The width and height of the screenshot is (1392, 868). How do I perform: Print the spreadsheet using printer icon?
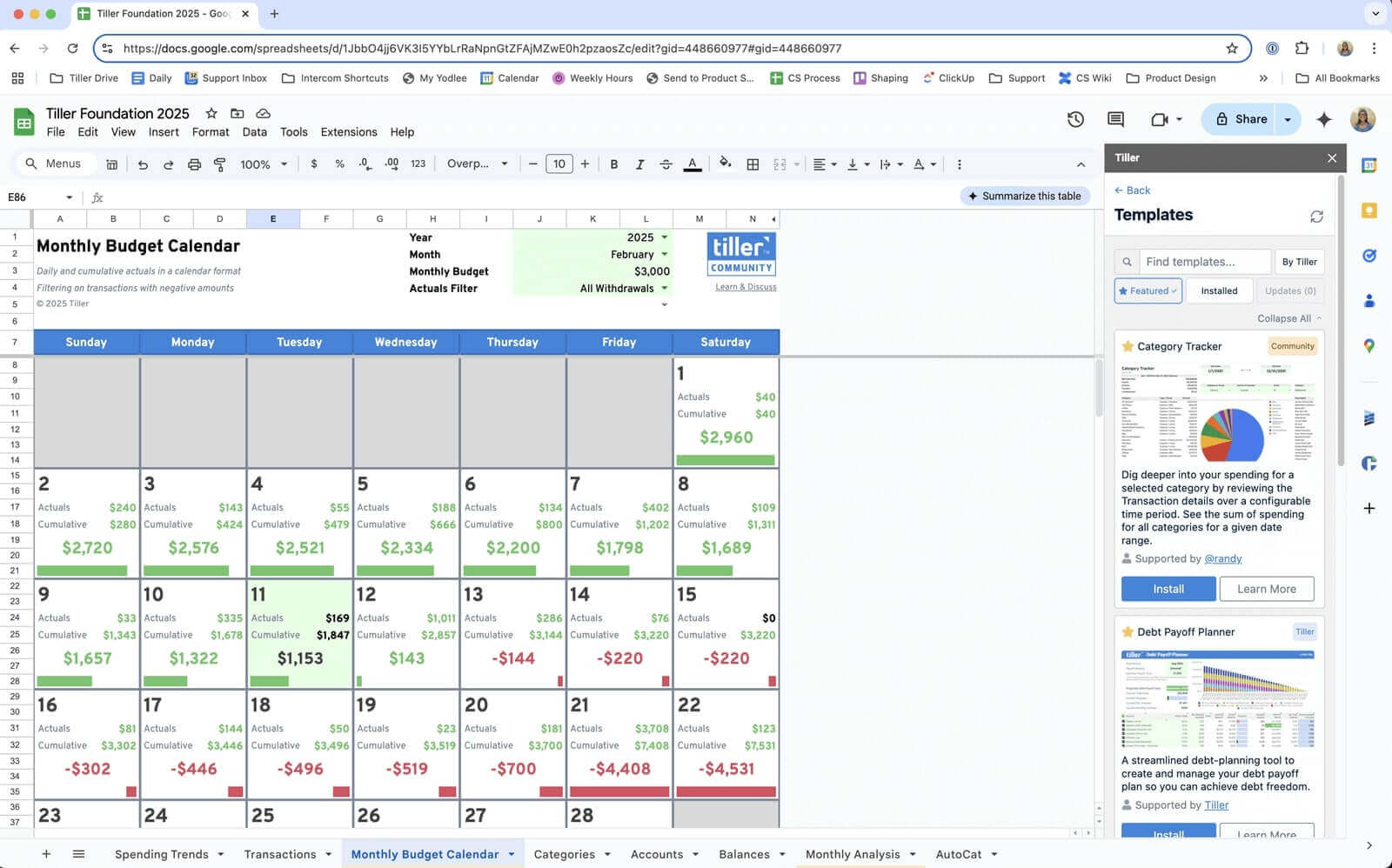194,164
